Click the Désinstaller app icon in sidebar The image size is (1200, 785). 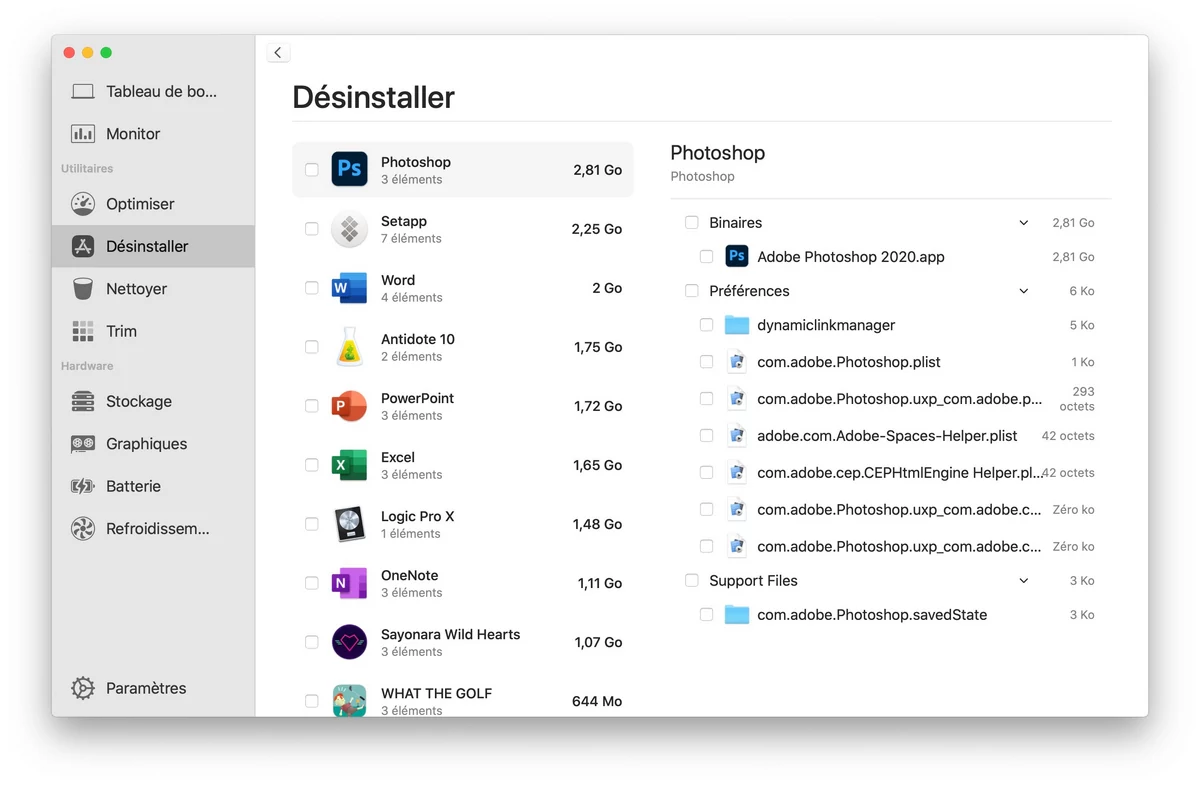tap(83, 246)
